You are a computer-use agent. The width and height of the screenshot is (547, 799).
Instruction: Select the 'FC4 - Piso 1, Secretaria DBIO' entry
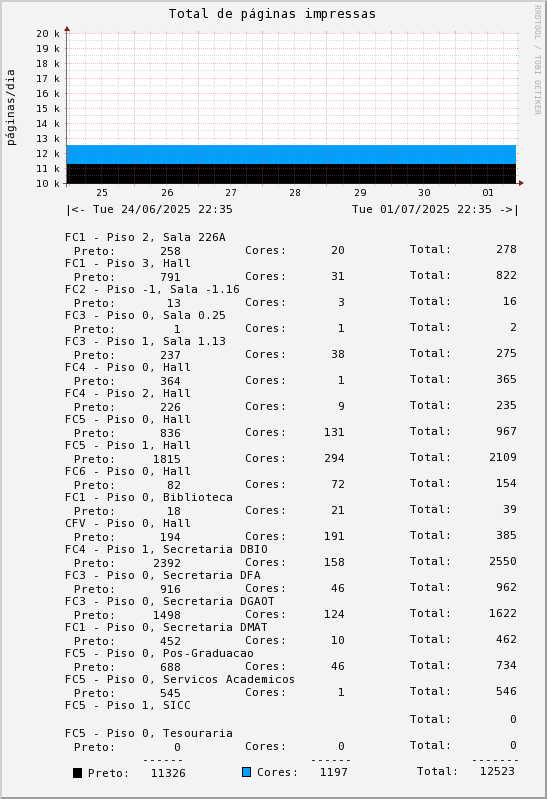[166, 549]
